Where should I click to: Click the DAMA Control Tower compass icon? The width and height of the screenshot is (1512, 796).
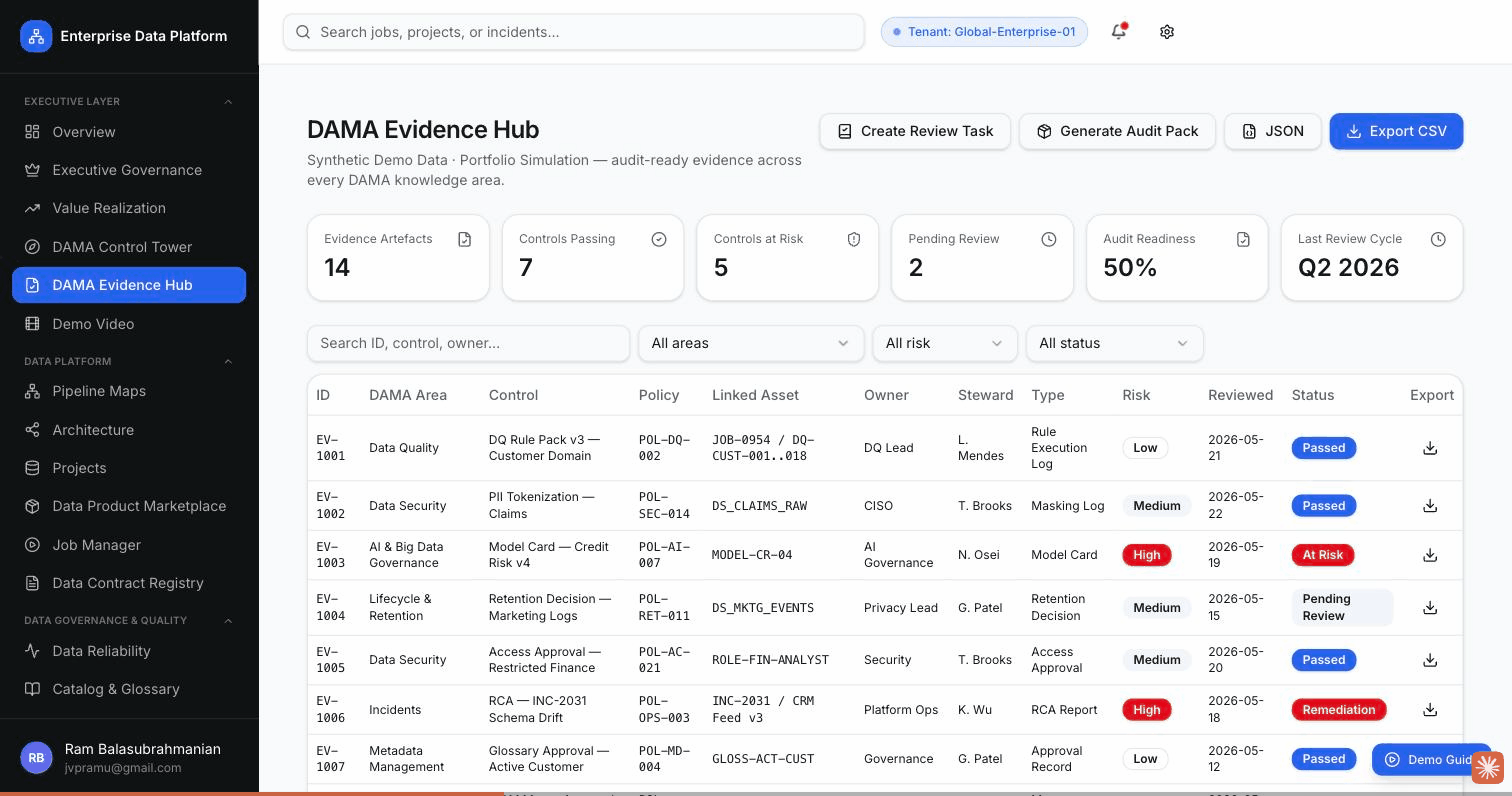32,247
